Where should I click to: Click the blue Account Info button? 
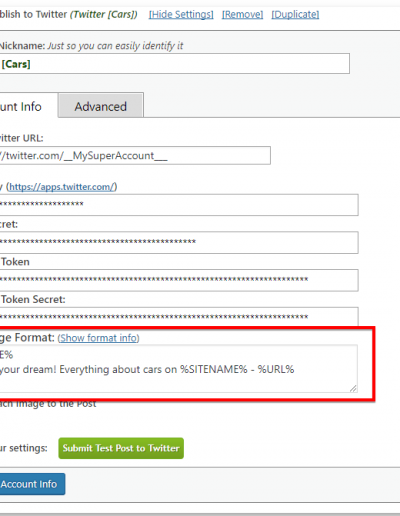coord(32,484)
